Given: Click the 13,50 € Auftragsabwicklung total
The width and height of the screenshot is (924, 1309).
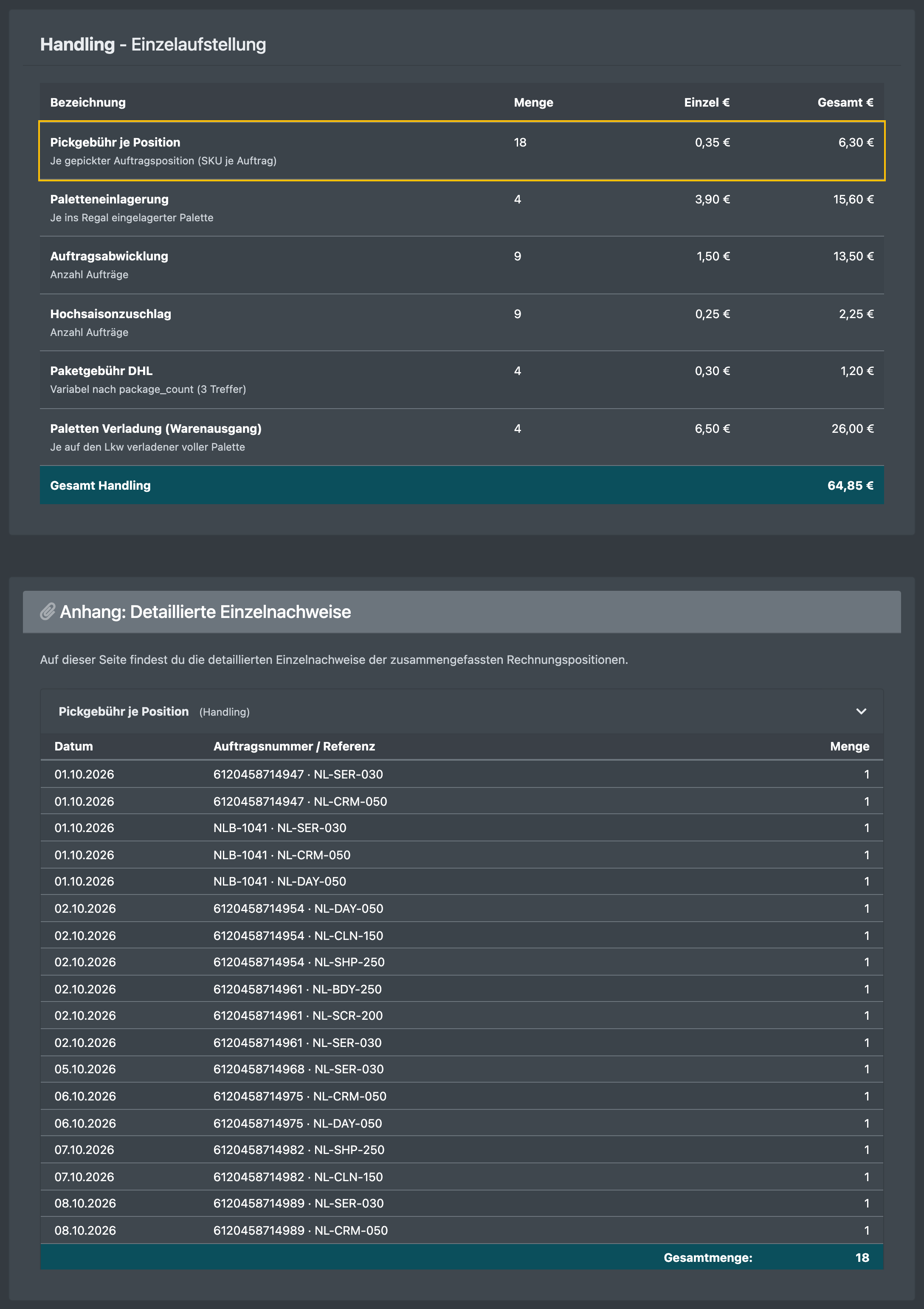Looking at the screenshot, I should (x=854, y=257).
